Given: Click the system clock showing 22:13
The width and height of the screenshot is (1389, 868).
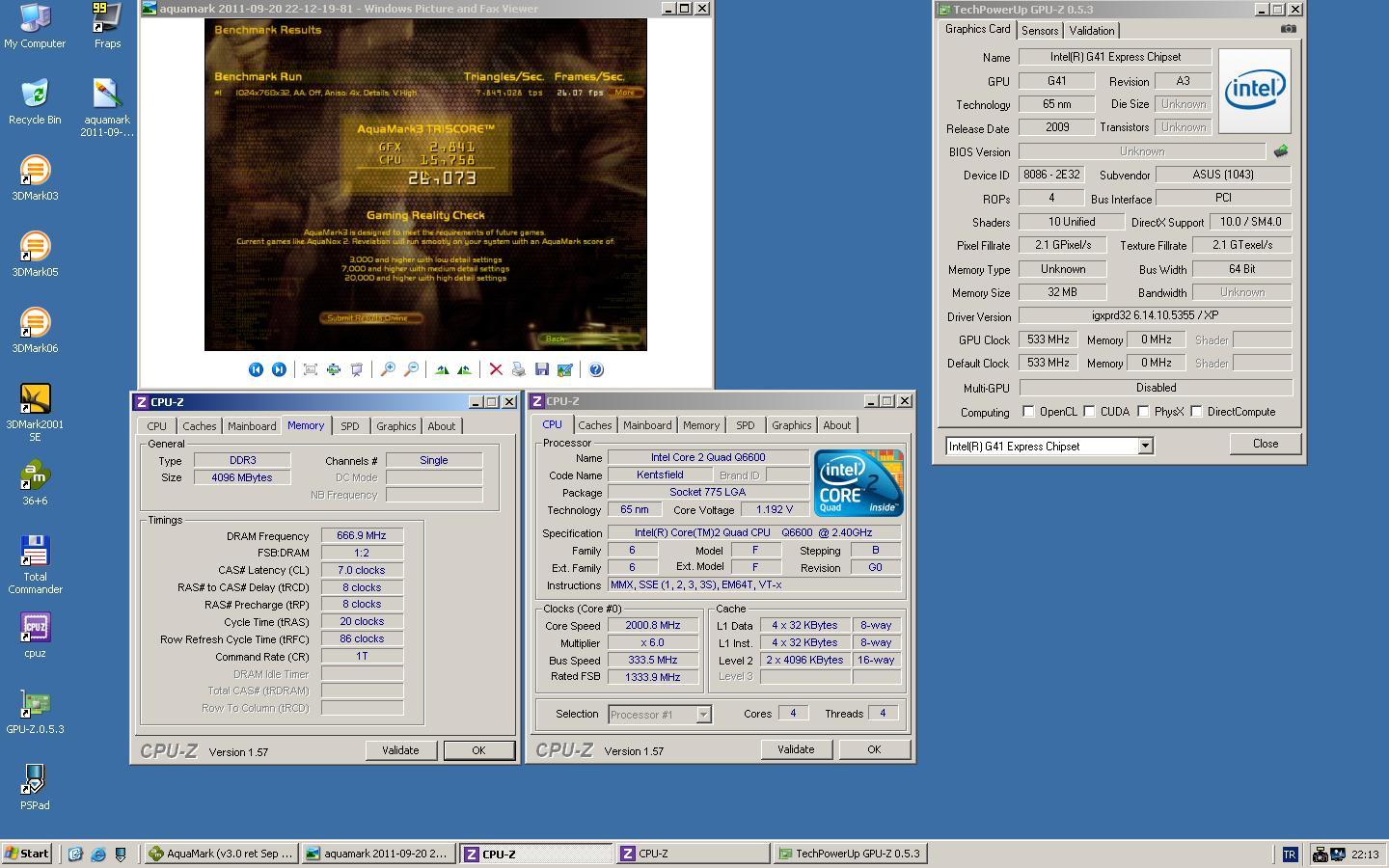Looking at the screenshot, I should (1365, 854).
